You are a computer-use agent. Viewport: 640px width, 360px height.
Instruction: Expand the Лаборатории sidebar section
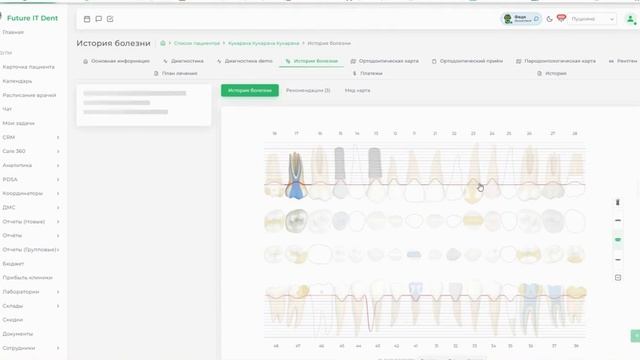[x=31, y=292]
